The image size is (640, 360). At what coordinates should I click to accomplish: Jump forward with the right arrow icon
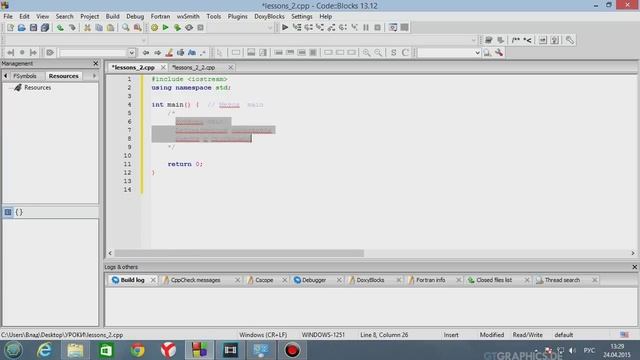point(157,53)
